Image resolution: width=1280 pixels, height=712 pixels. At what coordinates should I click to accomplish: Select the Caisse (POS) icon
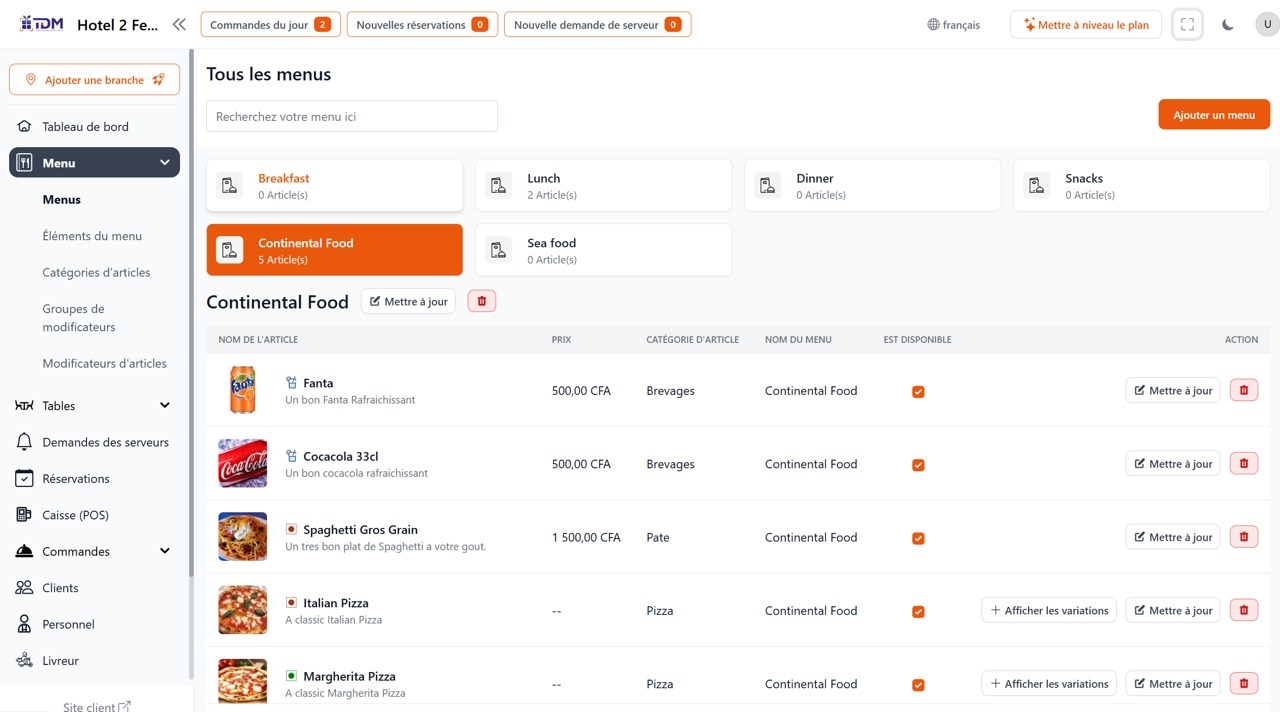[x=24, y=514]
